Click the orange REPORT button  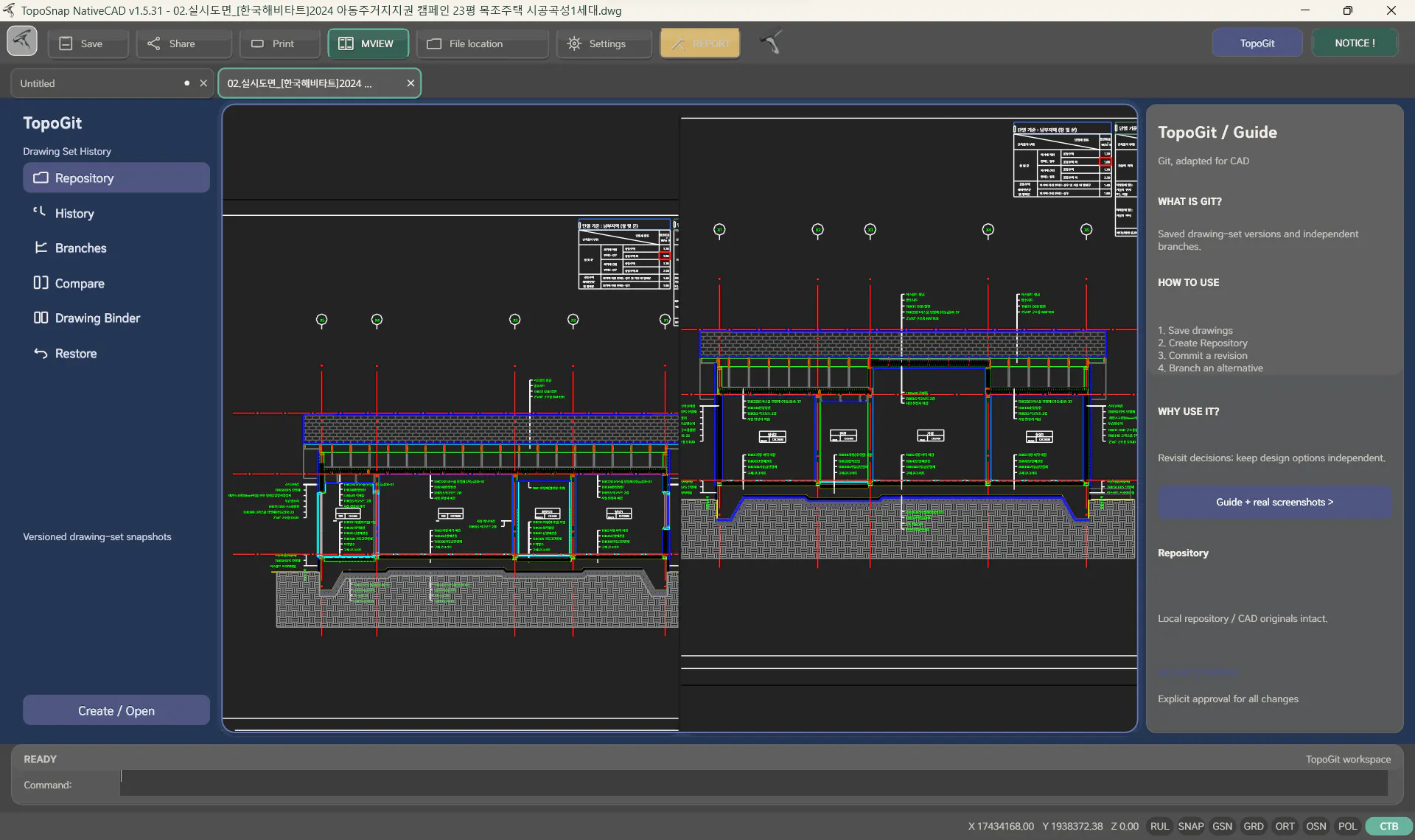point(700,43)
